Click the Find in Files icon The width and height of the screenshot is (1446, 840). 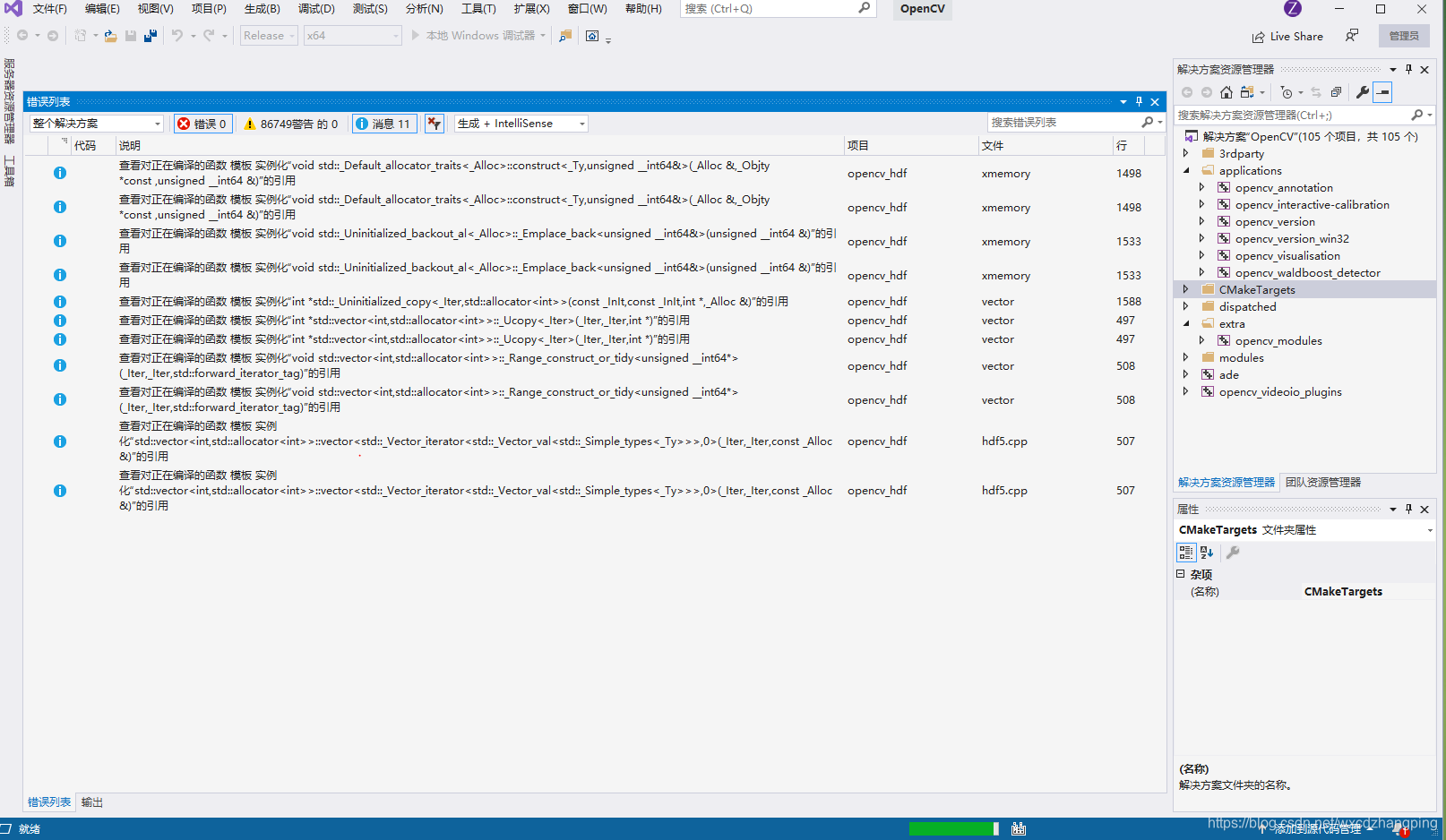pyautogui.click(x=565, y=36)
